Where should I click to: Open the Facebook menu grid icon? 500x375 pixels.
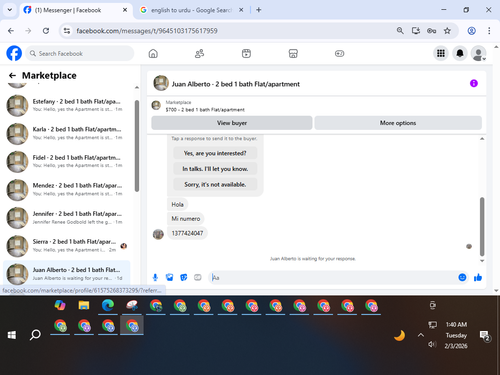[x=441, y=53]
